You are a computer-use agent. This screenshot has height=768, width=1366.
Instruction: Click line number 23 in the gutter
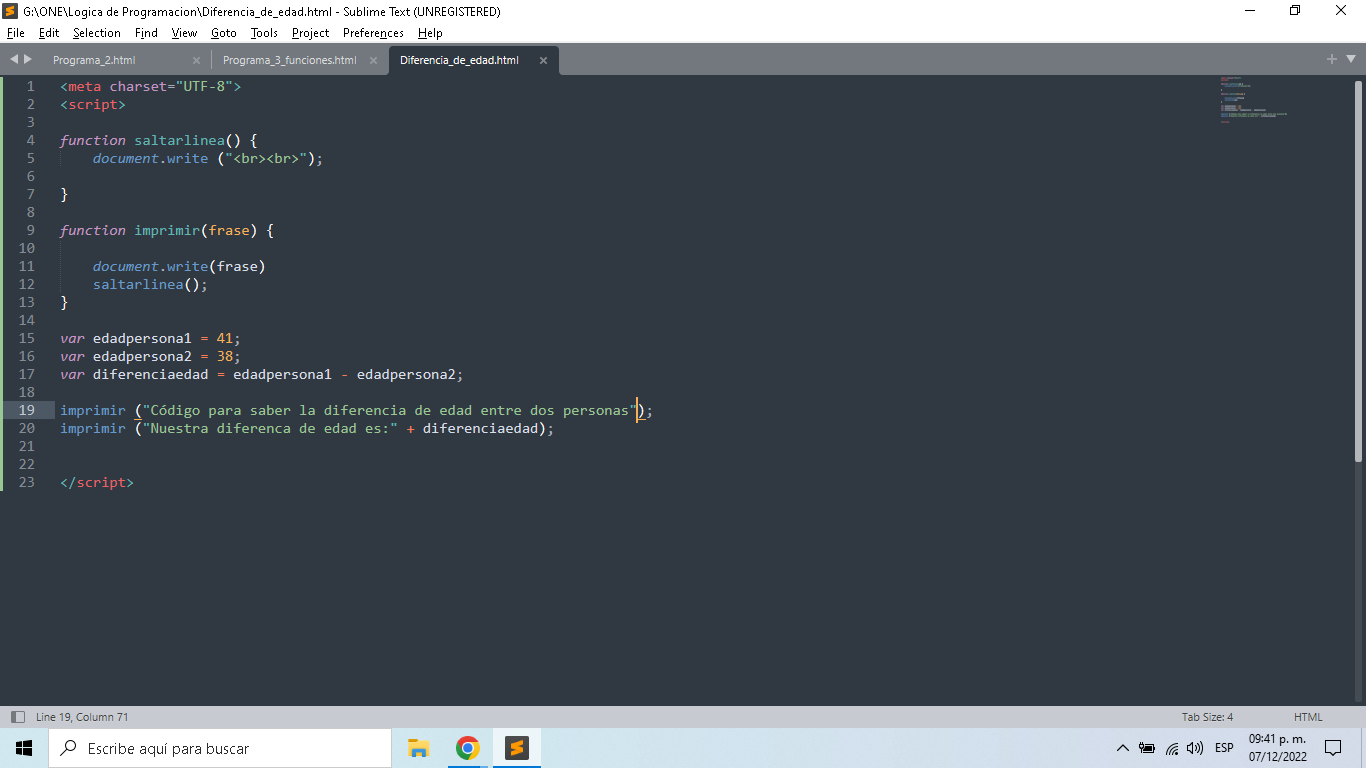pos(27,482)
